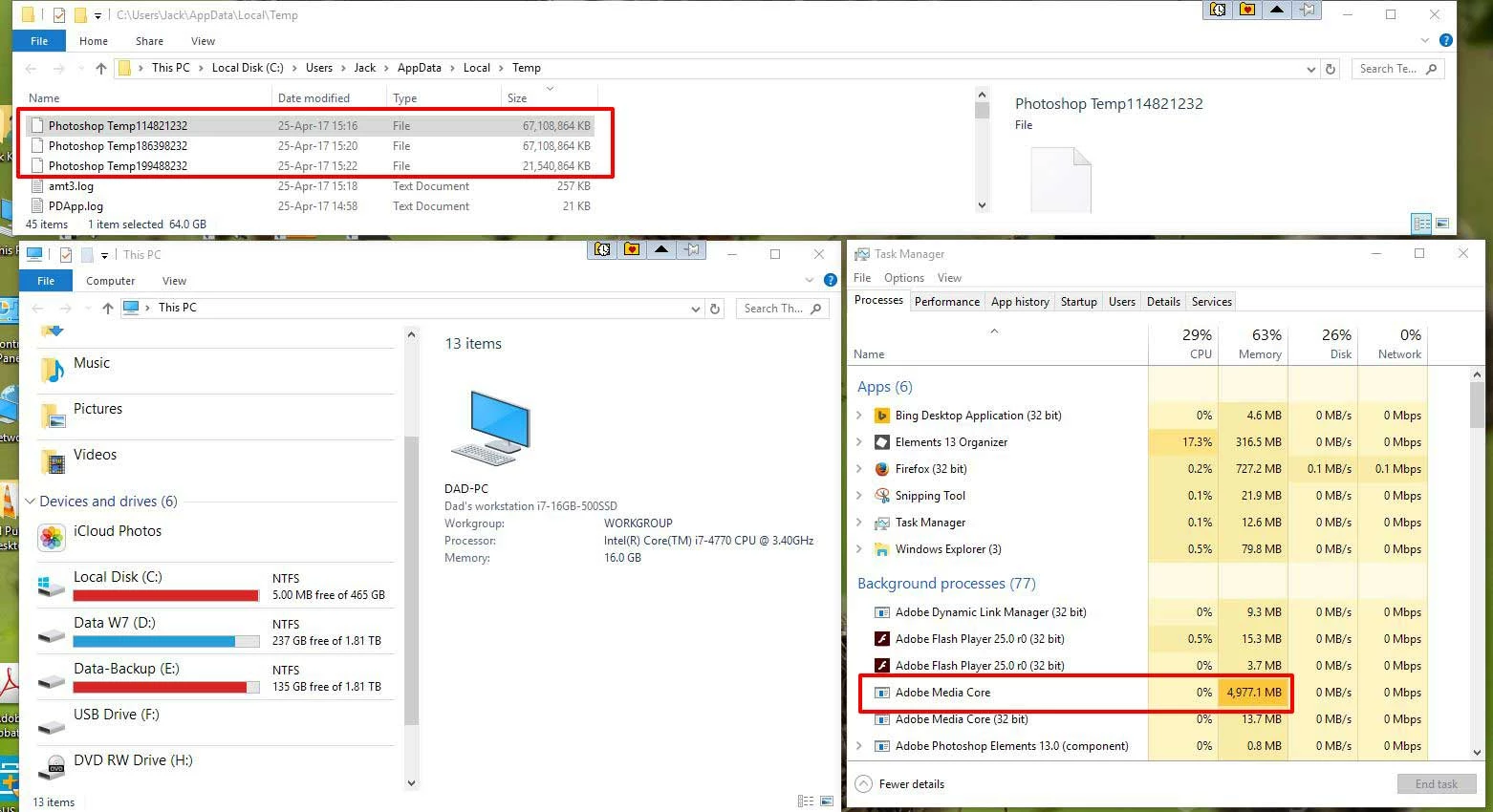The width and height of the screenshot is (1493, 812).
Task: Select Local Disk (C:) drive icon
Action: [52, 585]
